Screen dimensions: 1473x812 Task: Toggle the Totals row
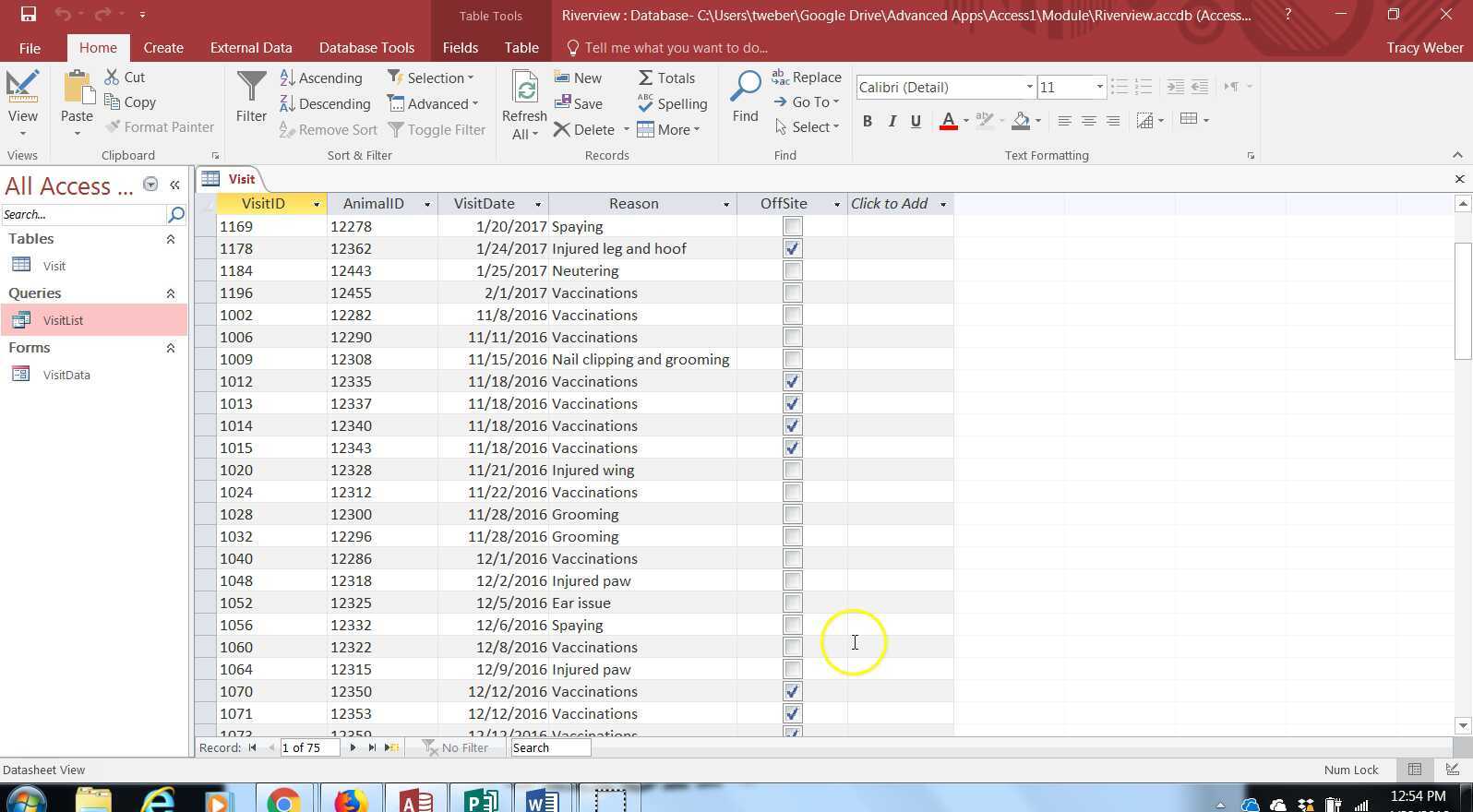click(x=666, y=78)
